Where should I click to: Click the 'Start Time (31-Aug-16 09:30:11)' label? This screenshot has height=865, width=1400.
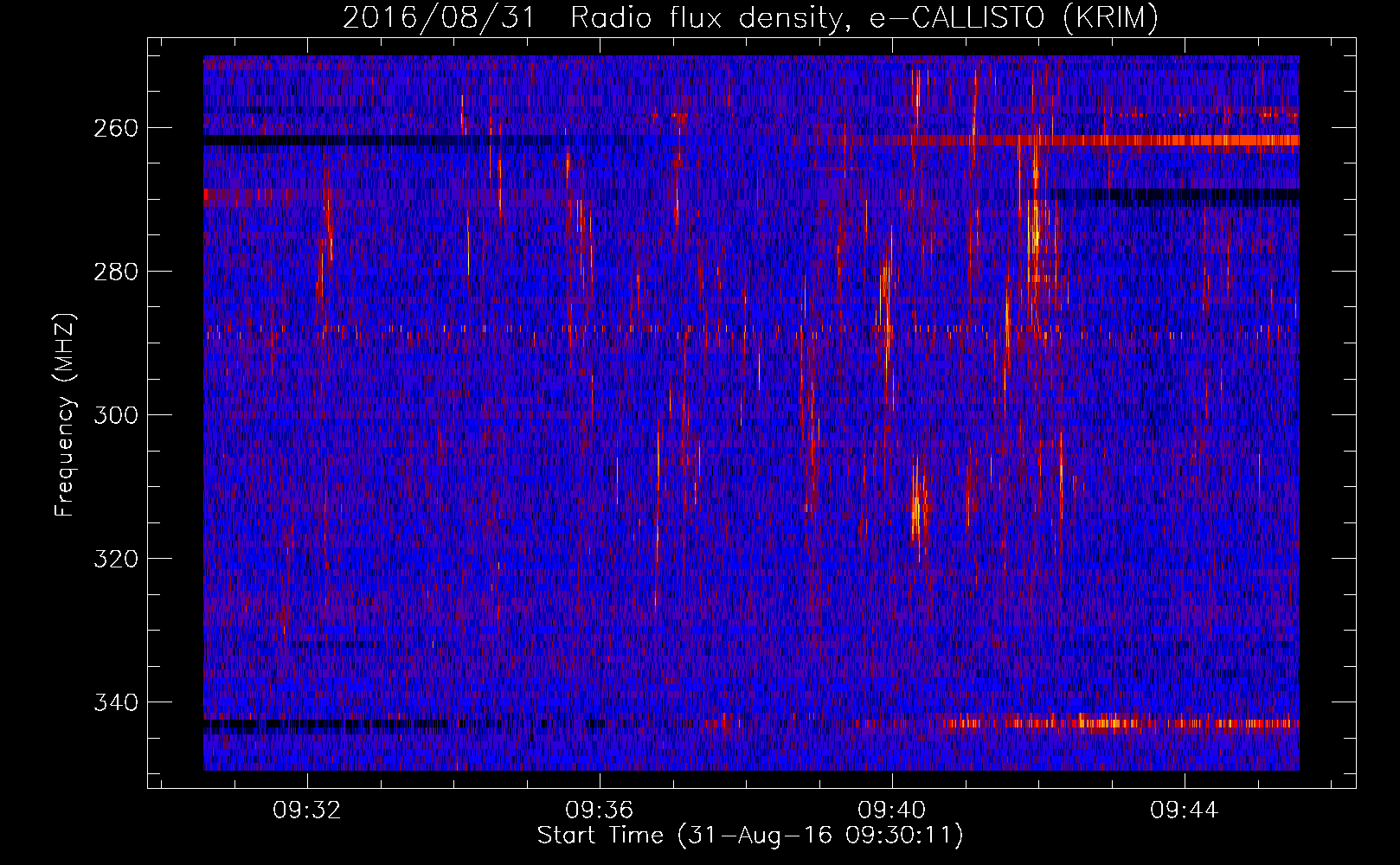click(x=750, y=836)
